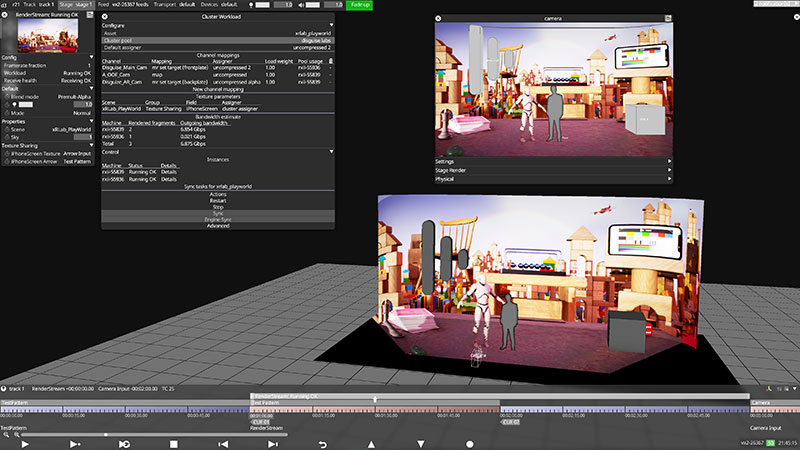Toggle the circle beside Mode property
Screen dimensions: 800x450
tap(7, 113)
